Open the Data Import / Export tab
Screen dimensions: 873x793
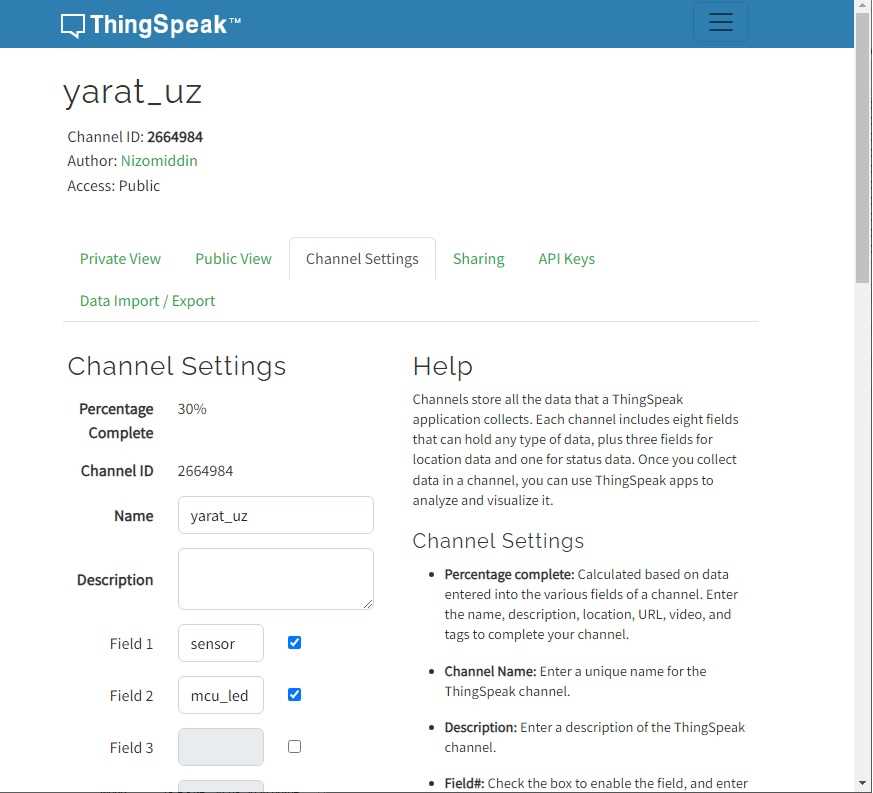coord(147,301)
